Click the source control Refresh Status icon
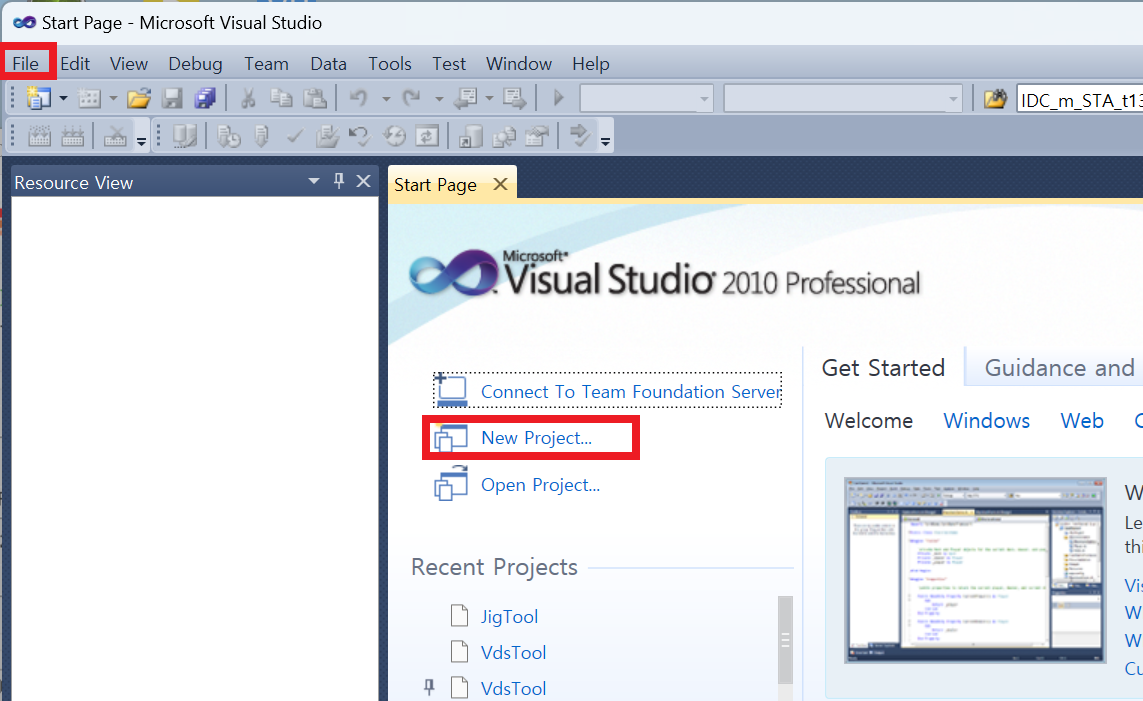Image resolution: width=1143 pixels, height=701 pixels. [427, 136]
